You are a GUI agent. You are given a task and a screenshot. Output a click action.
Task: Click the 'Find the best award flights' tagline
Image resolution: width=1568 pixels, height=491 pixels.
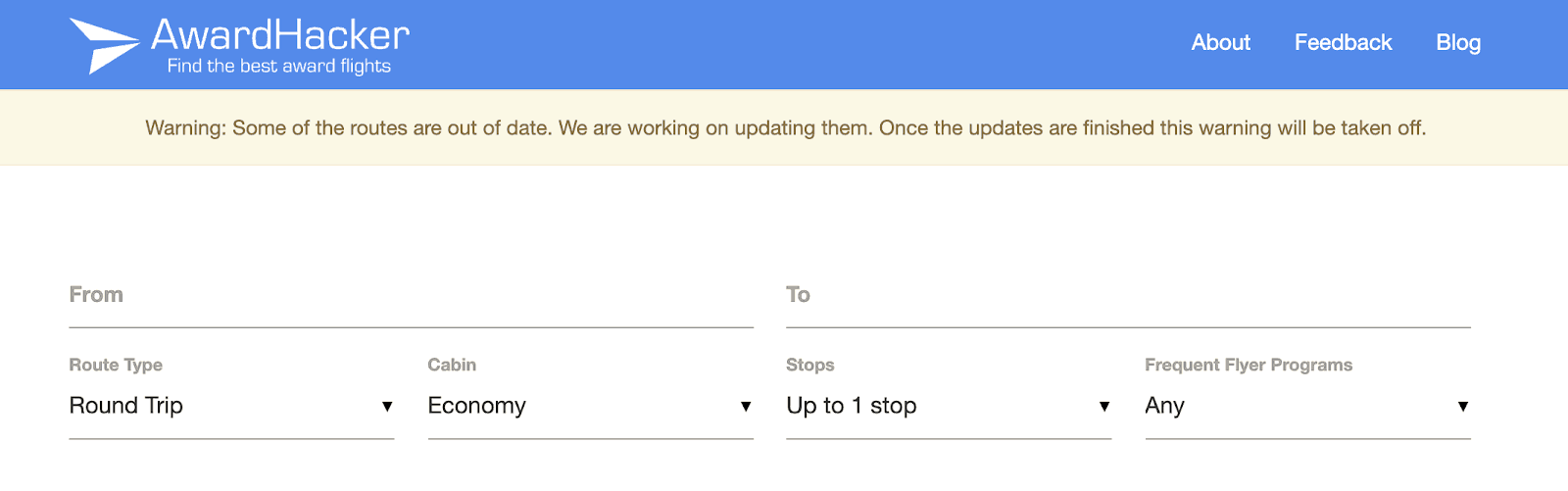(x=279, y=66)
